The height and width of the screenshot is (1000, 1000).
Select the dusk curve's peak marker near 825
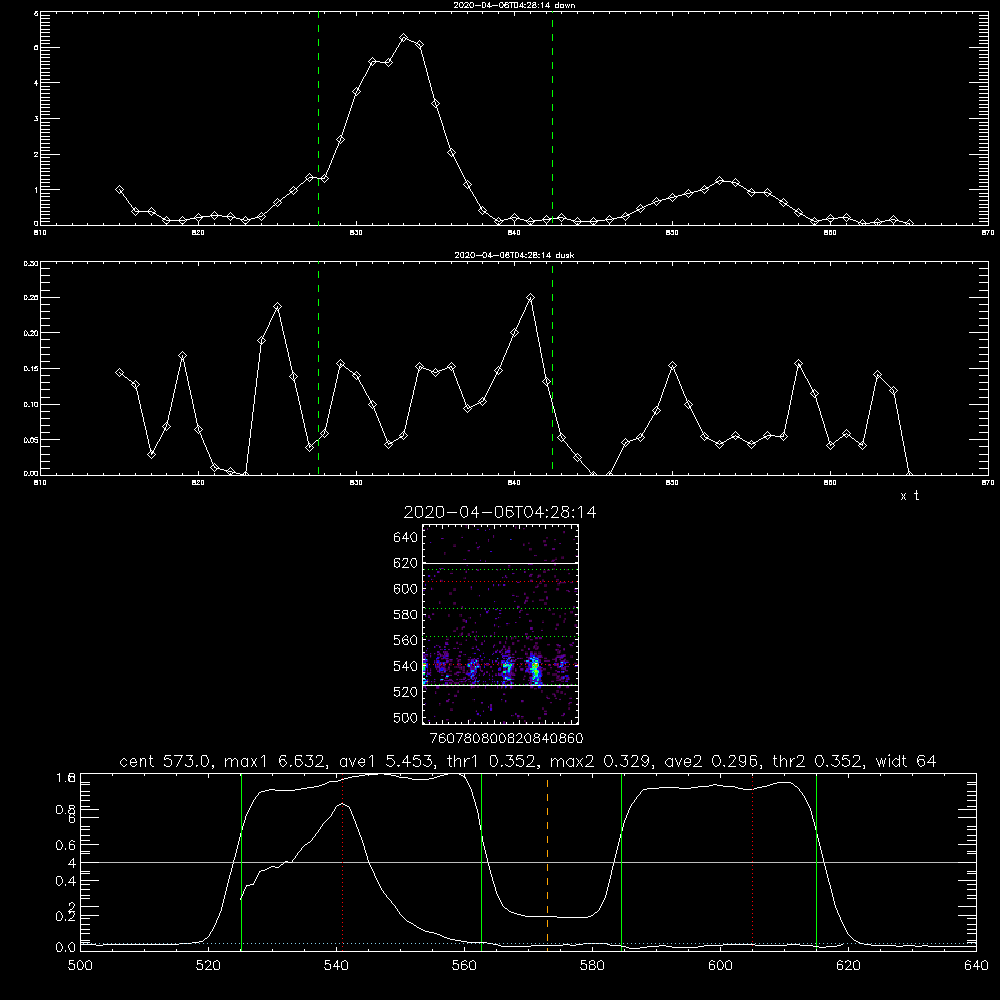(x=277, y=307)
